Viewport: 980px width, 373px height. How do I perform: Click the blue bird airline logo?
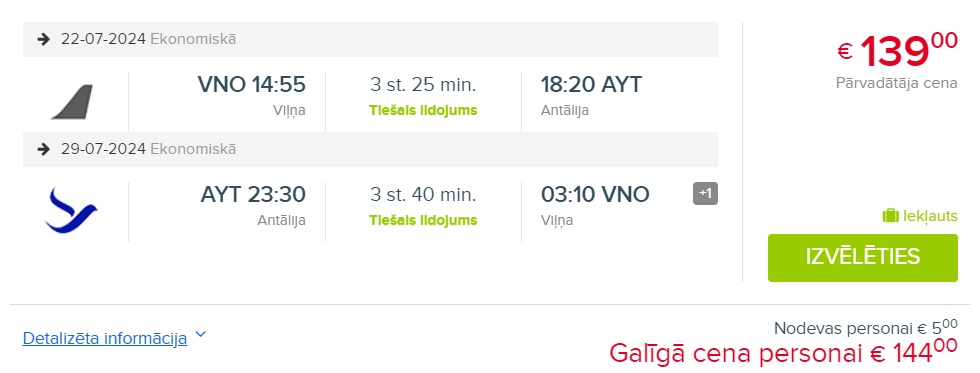71,211
